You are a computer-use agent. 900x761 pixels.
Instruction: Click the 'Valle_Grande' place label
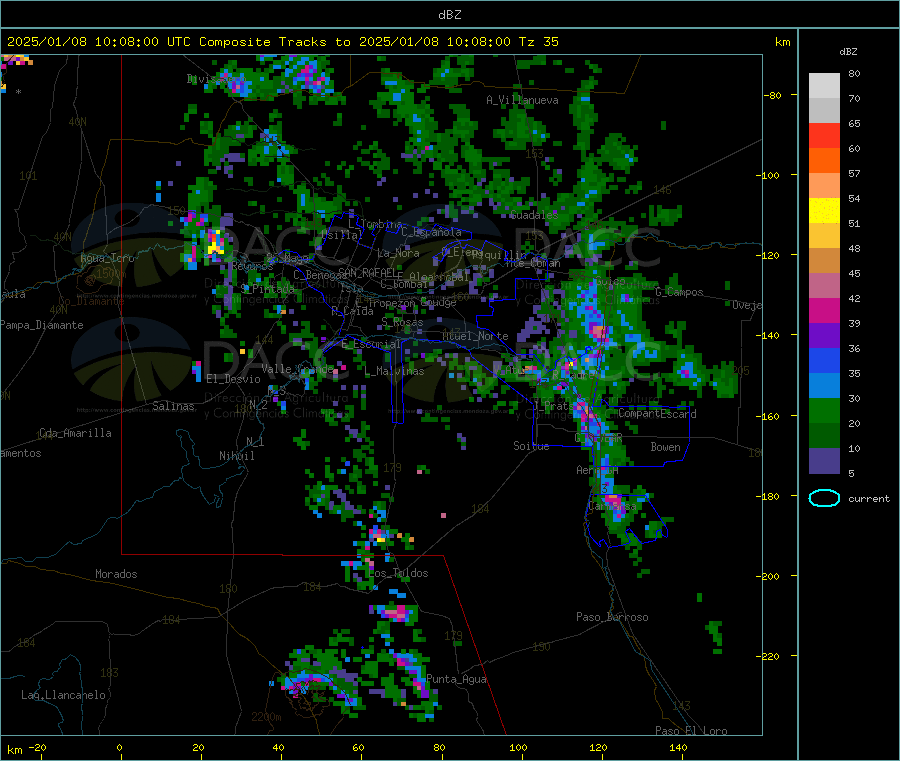(x=297, y=369)
